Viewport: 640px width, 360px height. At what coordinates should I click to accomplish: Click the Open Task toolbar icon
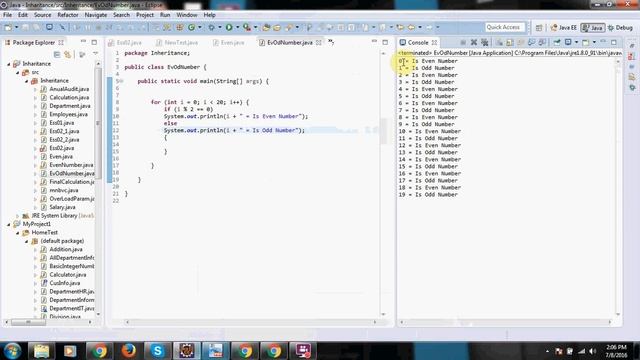277,27
